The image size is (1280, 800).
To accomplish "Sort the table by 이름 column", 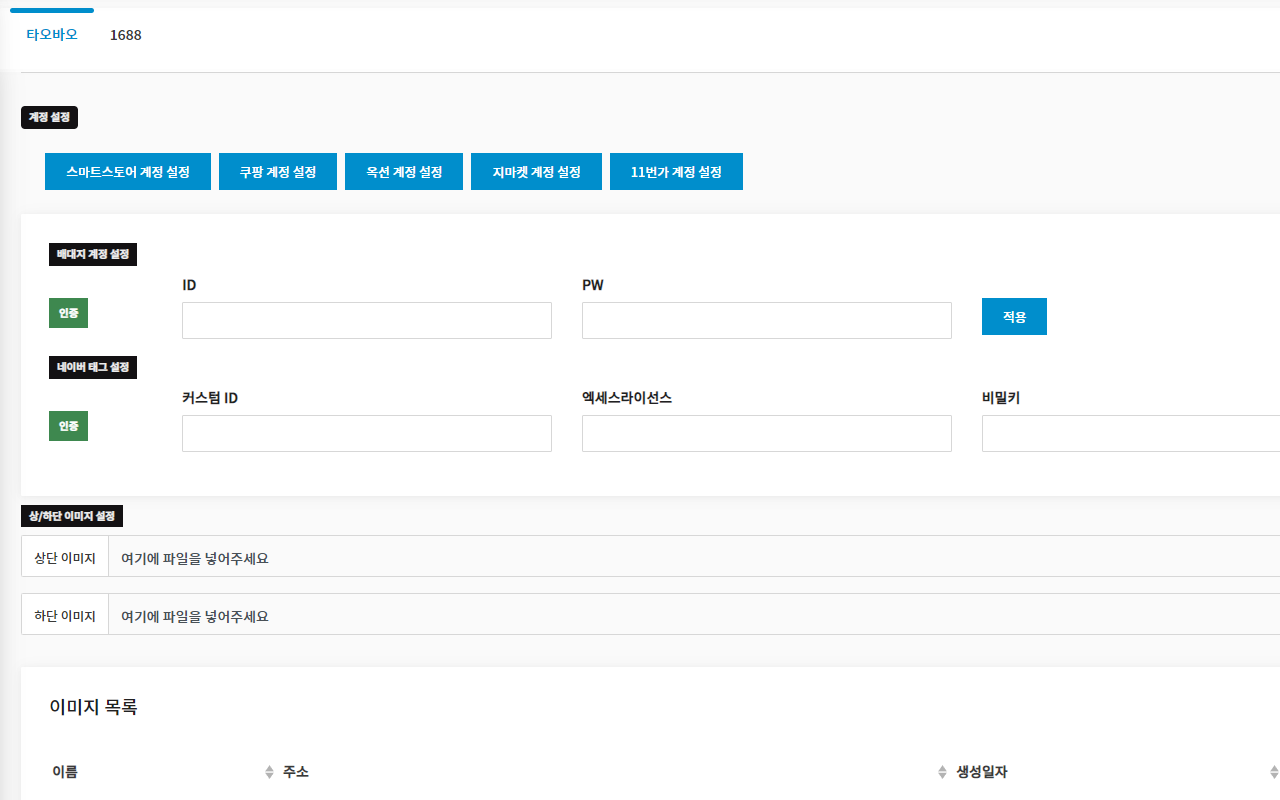I will click(x=65, y=771).
